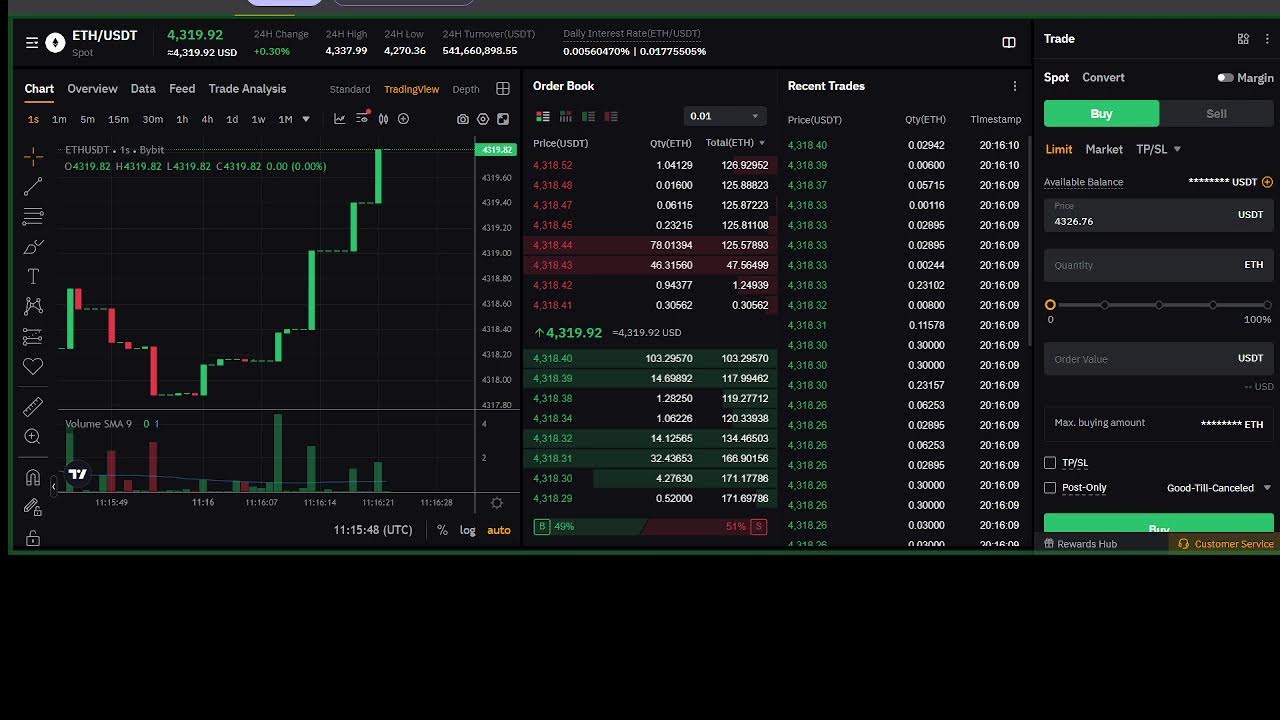This screenshot has width=1280, height=720.
Task: Select the crosshair cursor tool
Action: (33, 156)
